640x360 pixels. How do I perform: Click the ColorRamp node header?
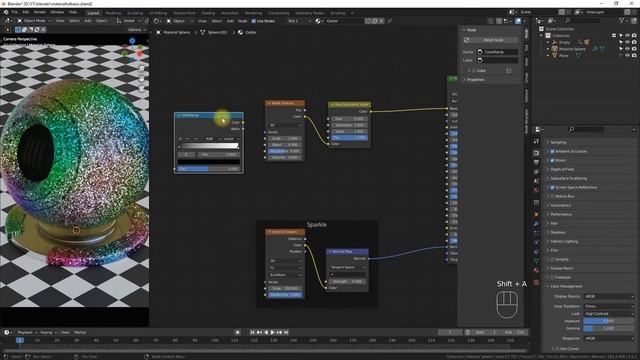click(x=209, y=116)
